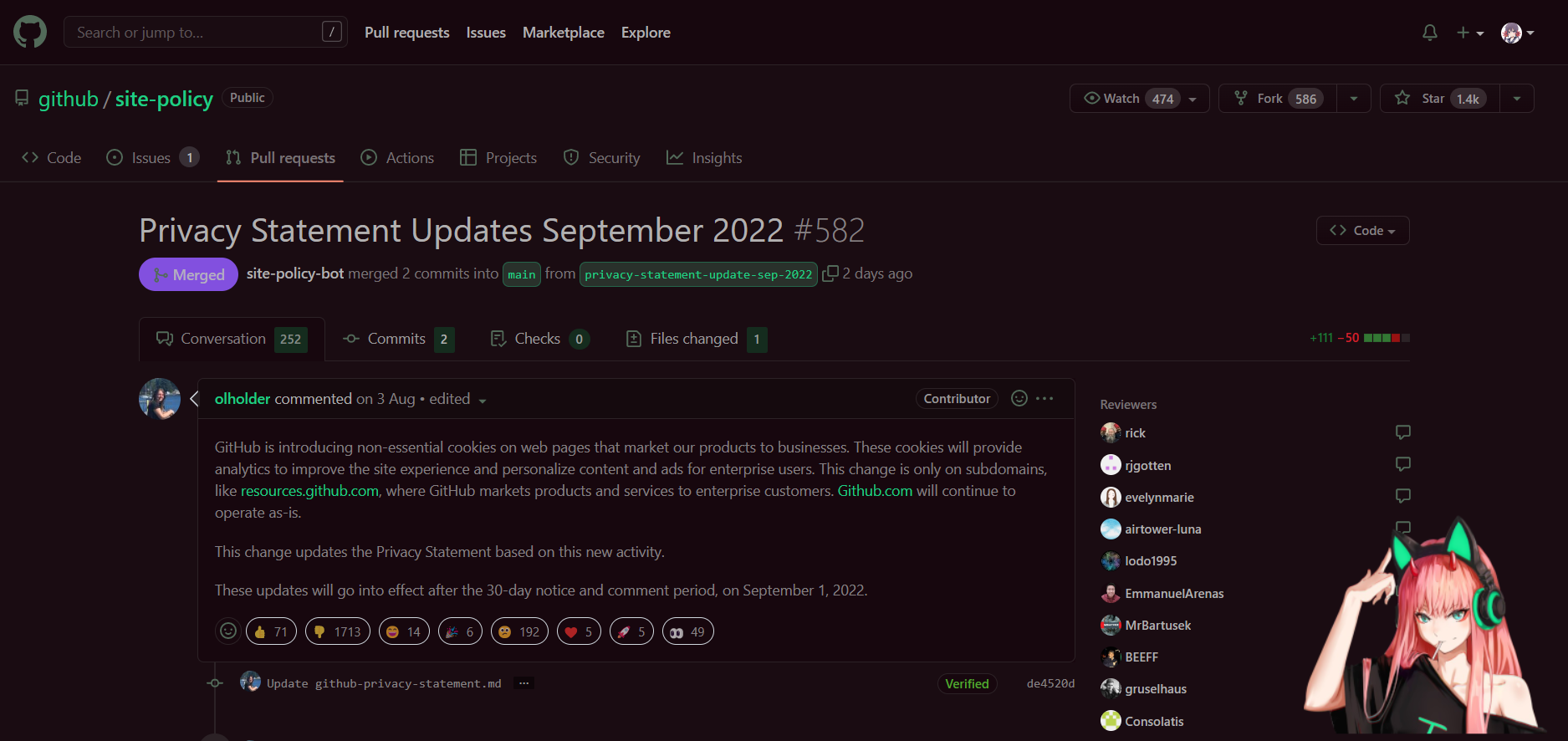Open reviewer lodo1995 avatar
Viewport: 1568px width, 741px height.
pos(1111,561)
